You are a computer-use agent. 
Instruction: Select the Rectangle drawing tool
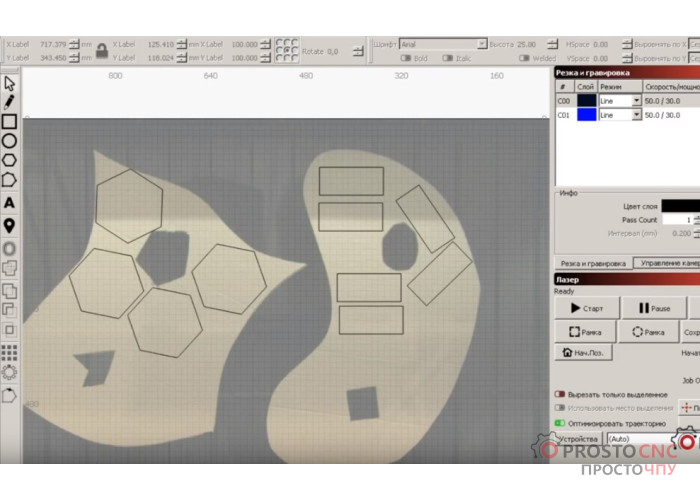[x=9, y=122]
